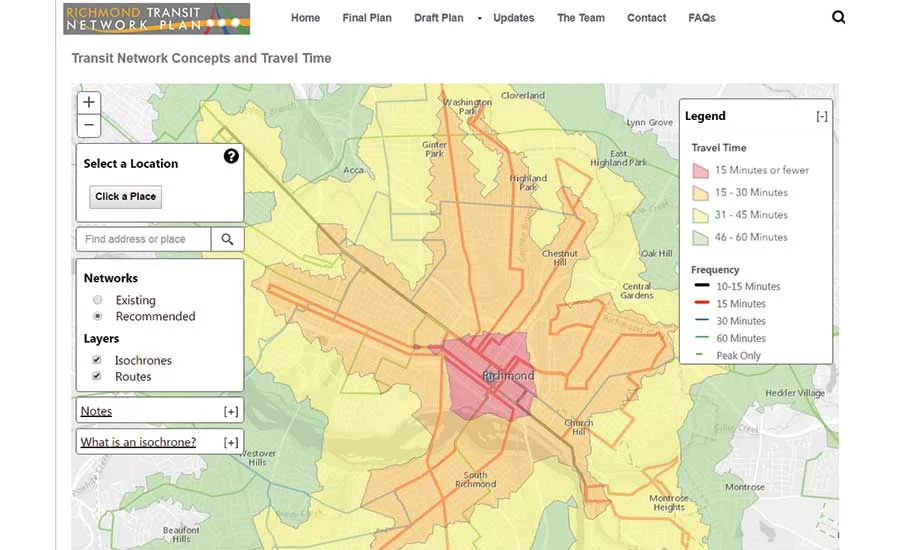Open the Draft Plan menu item
Viewport: 900px width, 550px height.
[x=439, y=18]
